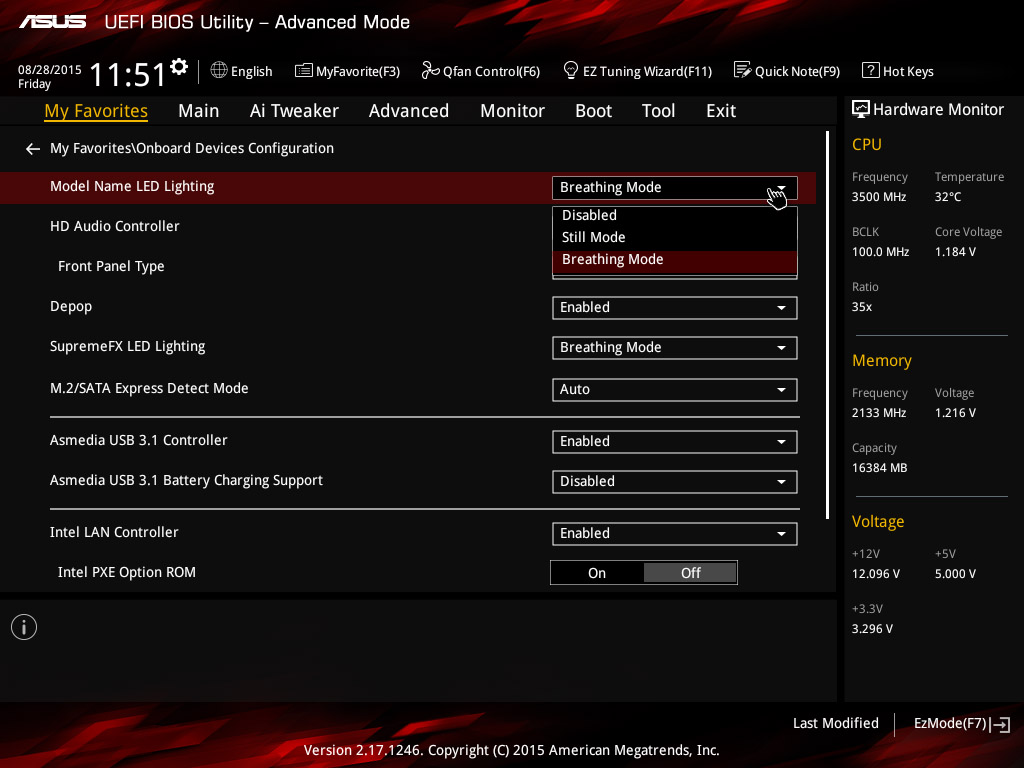Click the Hardware Monitor screen icon
Image resolution: width=1024 pixels, height=768 pixels.
(x=861, y=109)
